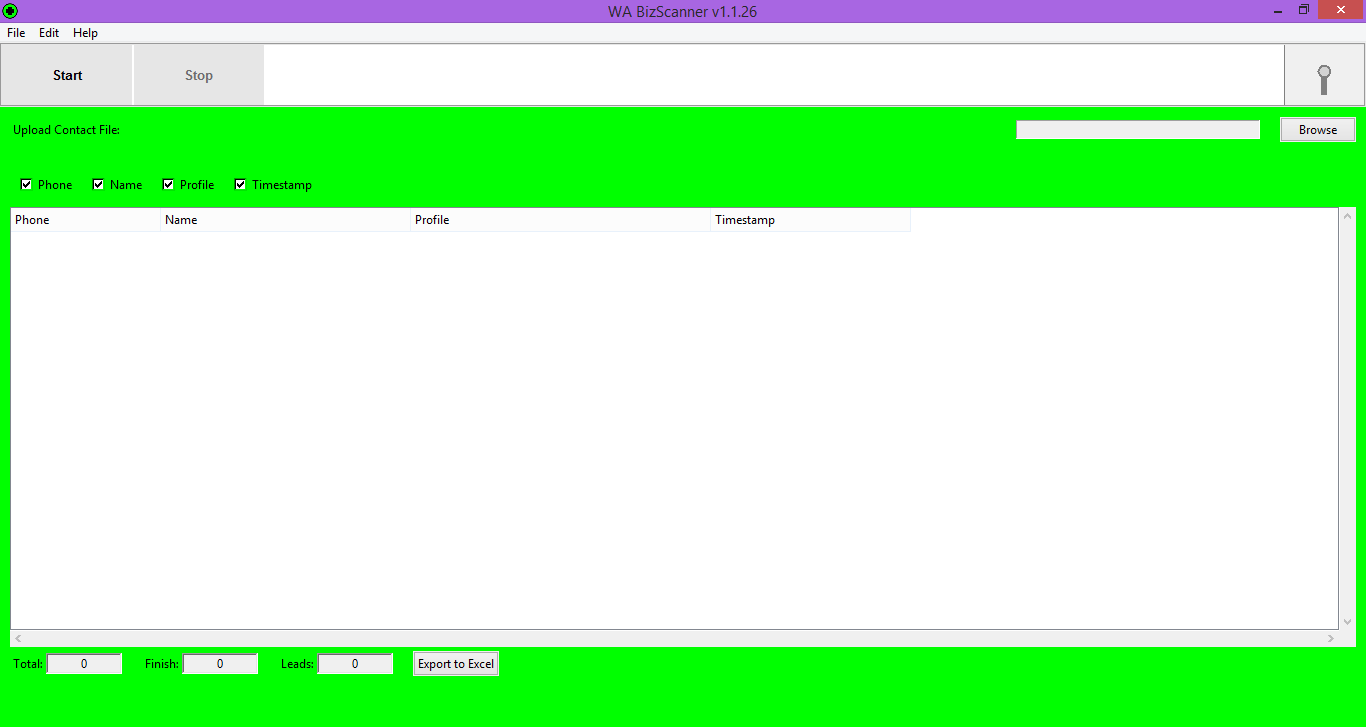Click the vertical scrollbar up arrow
The image size is (1366, 727).
[1347, 217]
